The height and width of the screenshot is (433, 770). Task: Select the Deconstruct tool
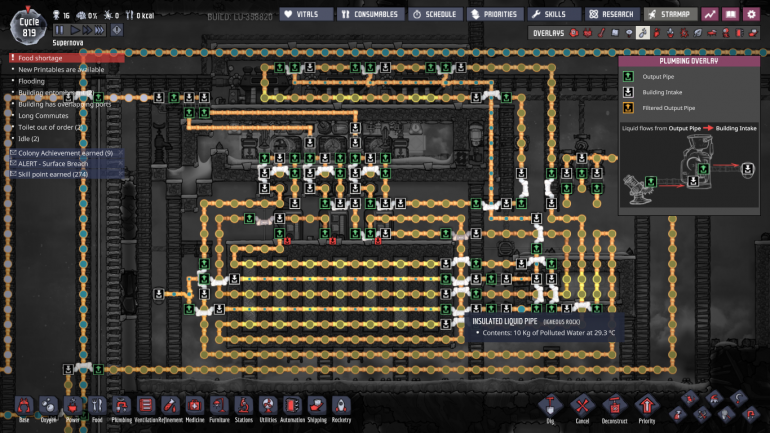pyautogui.click(x=614, y=408)
